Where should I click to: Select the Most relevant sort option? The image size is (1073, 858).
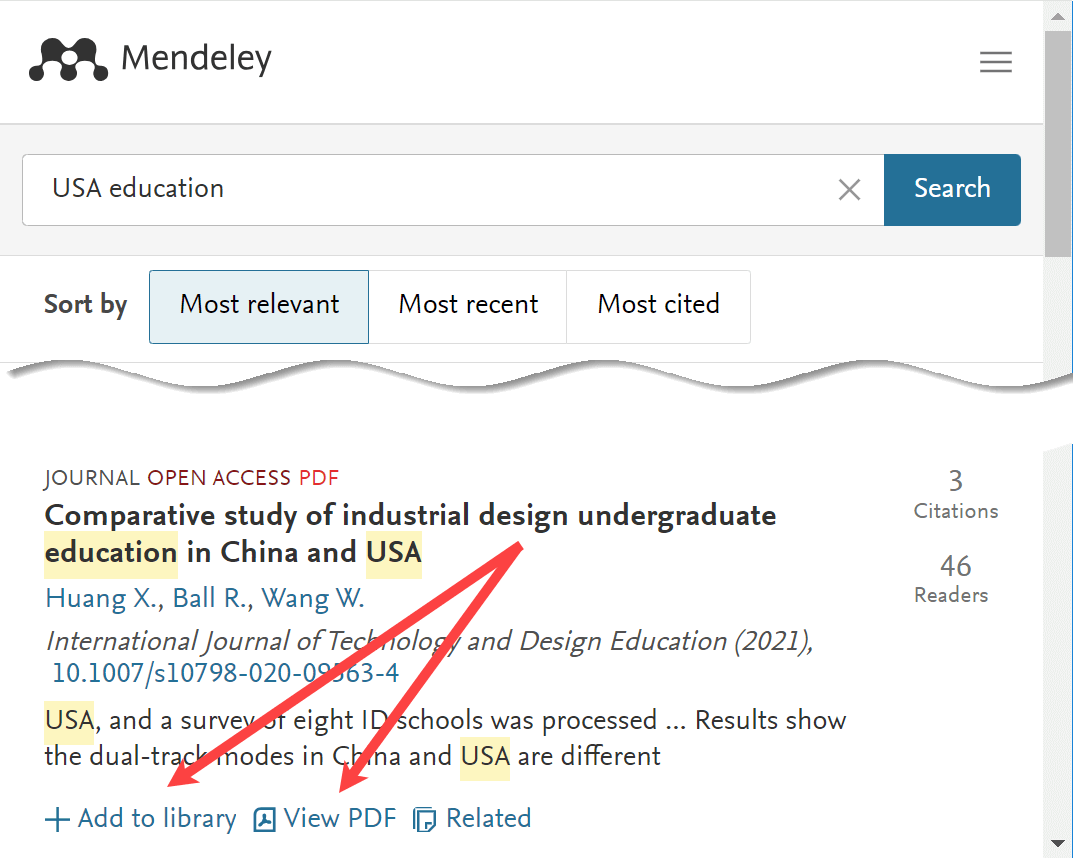click(x=258, y=306)
